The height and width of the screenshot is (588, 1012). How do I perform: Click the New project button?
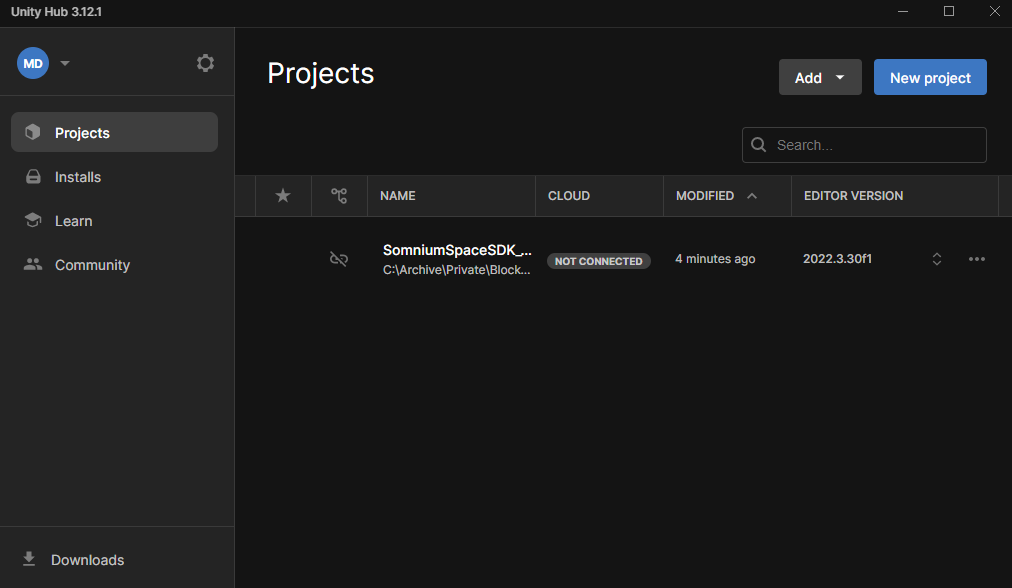[930, 78]
